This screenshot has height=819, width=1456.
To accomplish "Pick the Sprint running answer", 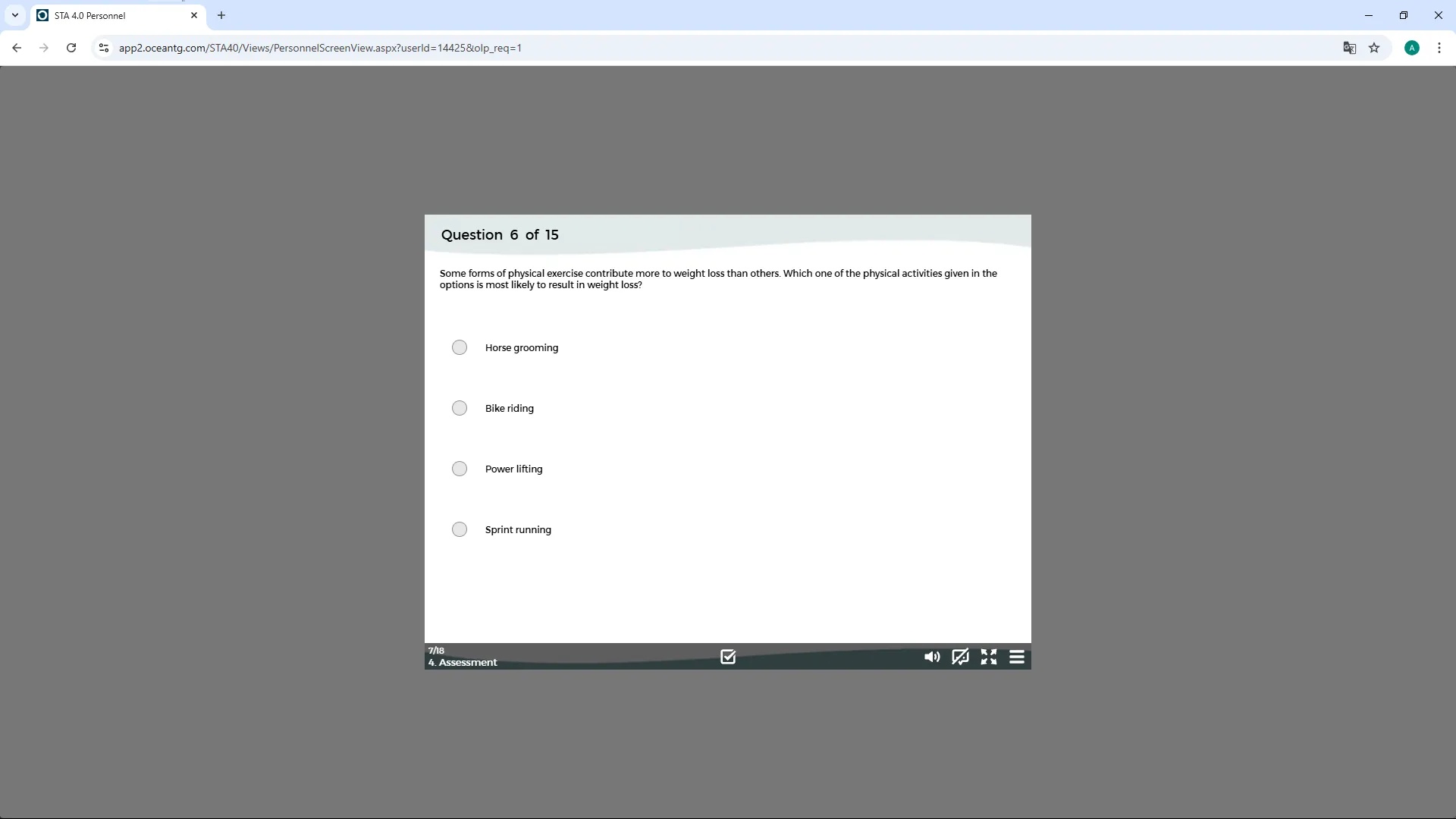I will (x=460, y=529).
